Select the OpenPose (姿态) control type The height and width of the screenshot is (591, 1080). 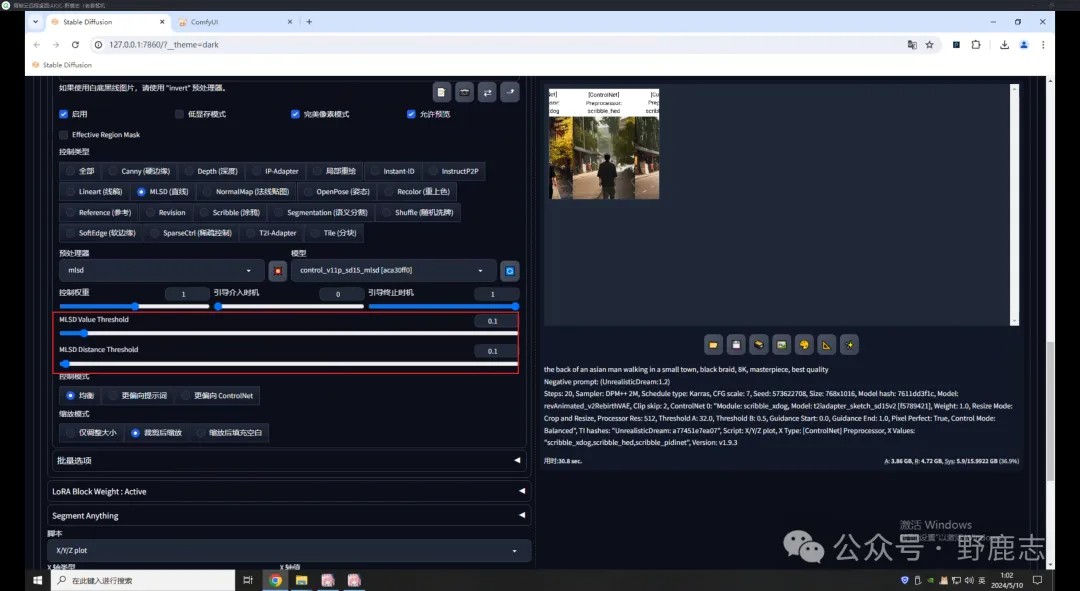pos(338,191)
